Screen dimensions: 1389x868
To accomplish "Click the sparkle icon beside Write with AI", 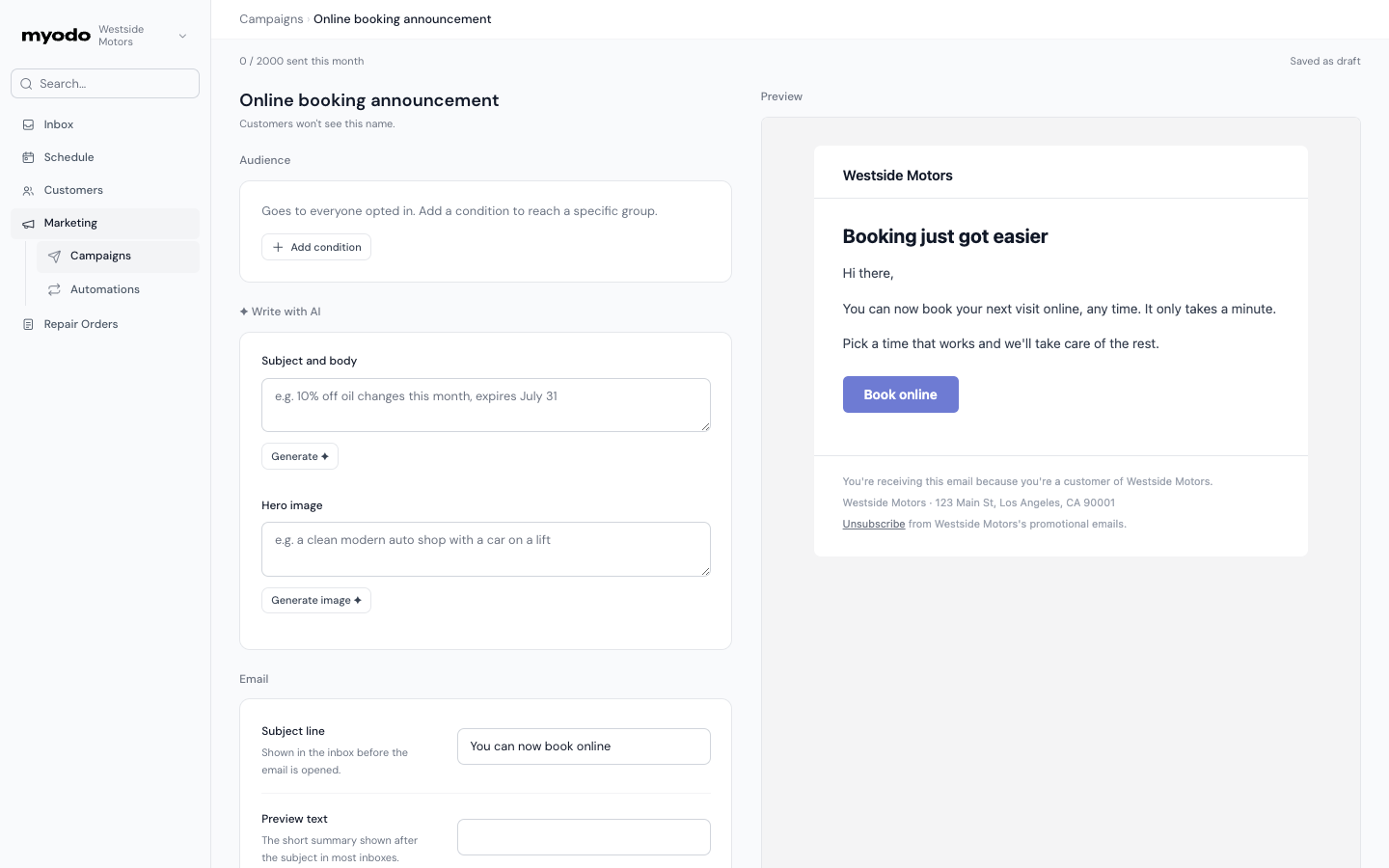I will [244, 312].
